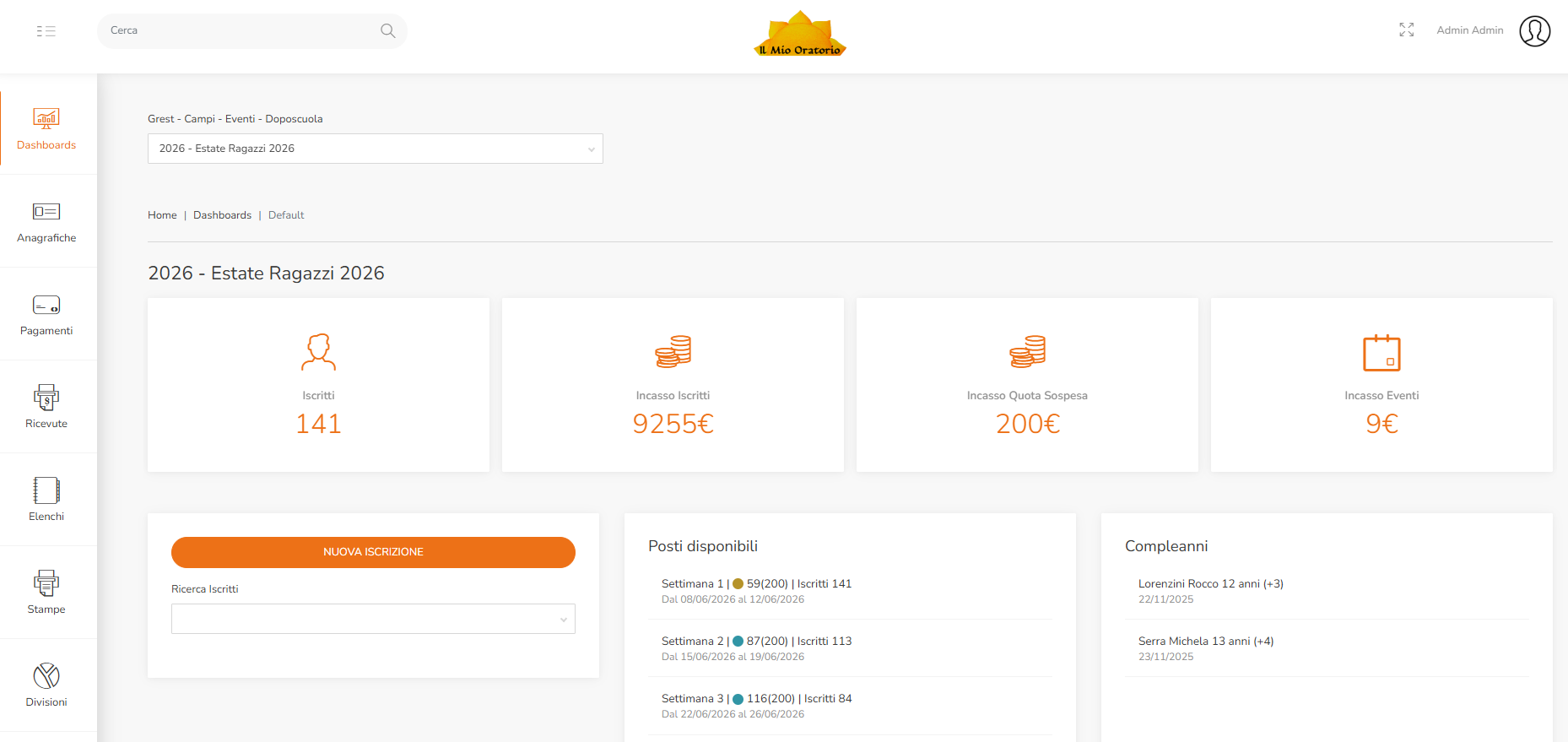Viewport: 1568px width, 742px height.
Task: Click Settimana 1 row text
Action: pyautogui.click(x=756, y=584)
